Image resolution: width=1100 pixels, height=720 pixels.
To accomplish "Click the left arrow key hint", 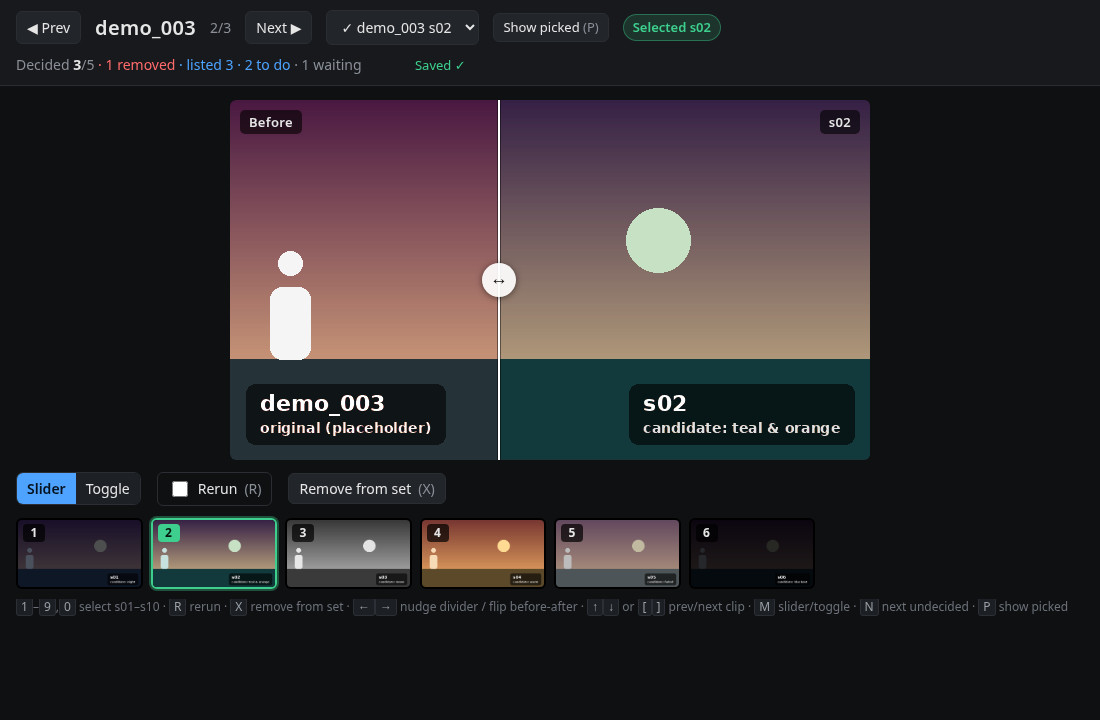I will pos(363,607).
